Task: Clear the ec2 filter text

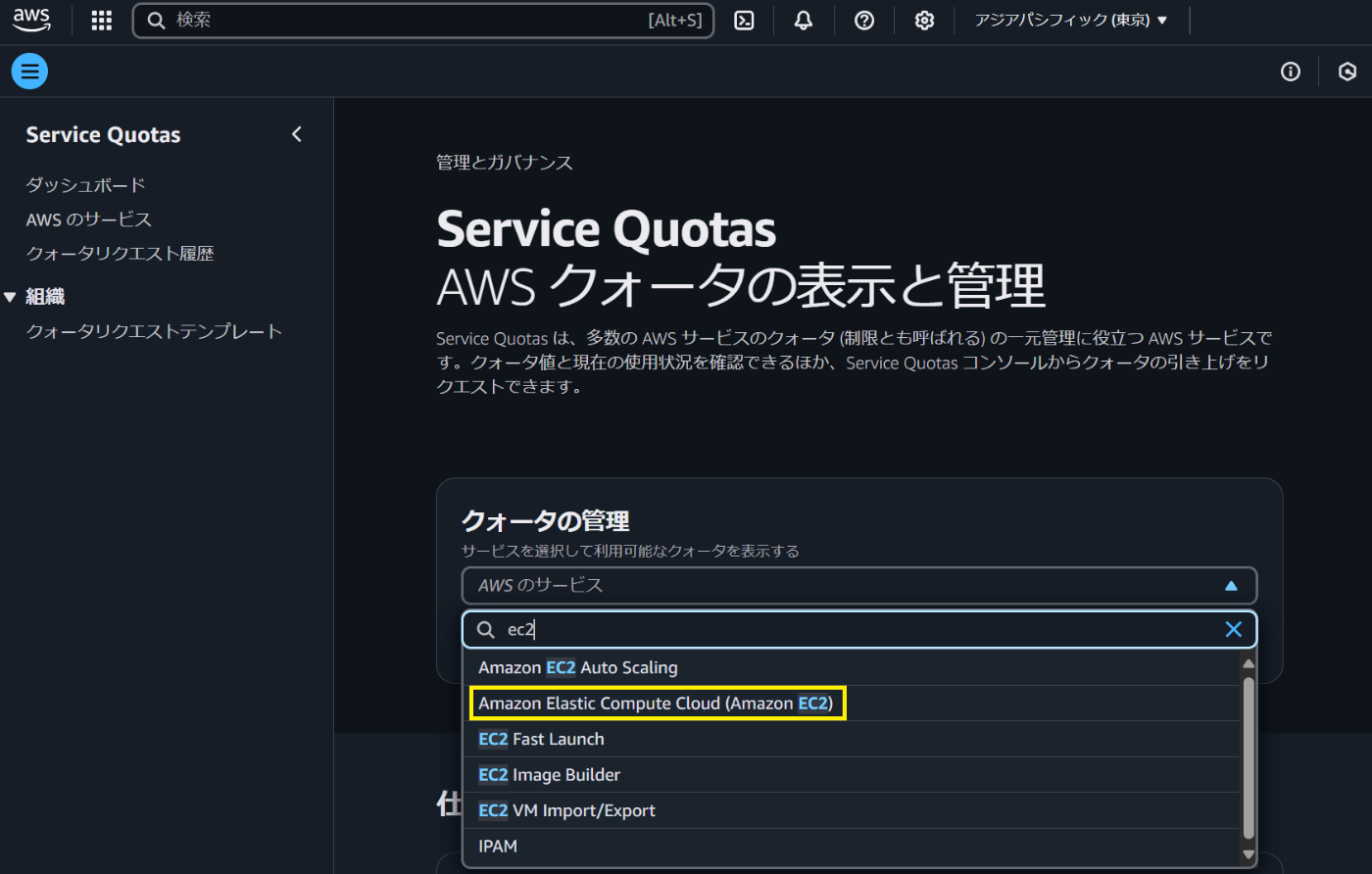Action: click(1234, 629)
